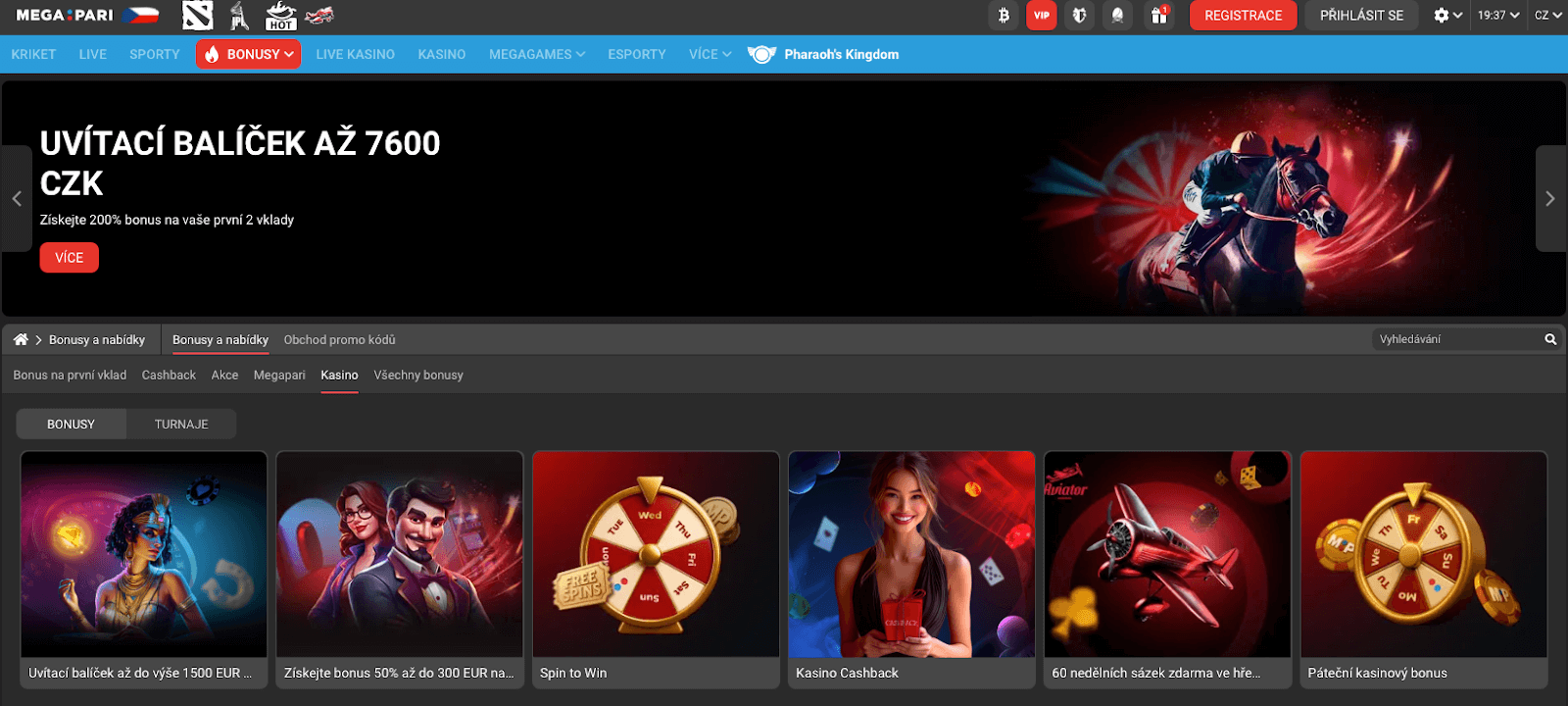Click the gift box bonuses icon
Viewport: 1568px width, 706px height.
pos(1159,16)
